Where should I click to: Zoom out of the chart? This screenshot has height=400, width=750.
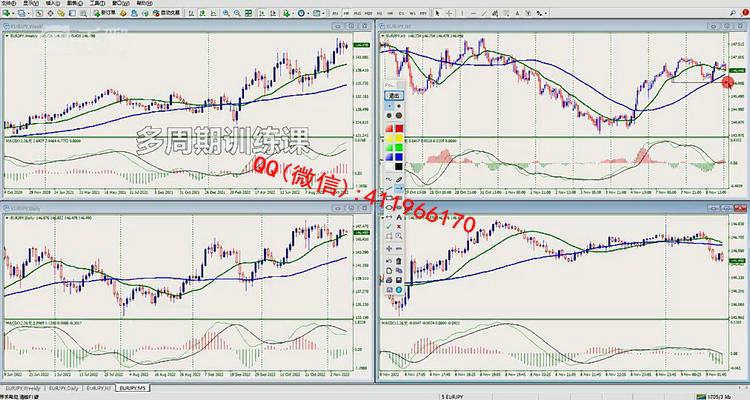237,13
